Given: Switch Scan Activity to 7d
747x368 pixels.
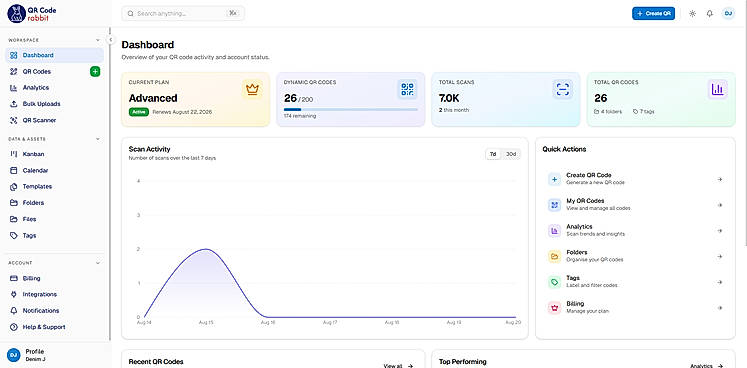Looking at the screenshot, I should (x=493, y=154).
